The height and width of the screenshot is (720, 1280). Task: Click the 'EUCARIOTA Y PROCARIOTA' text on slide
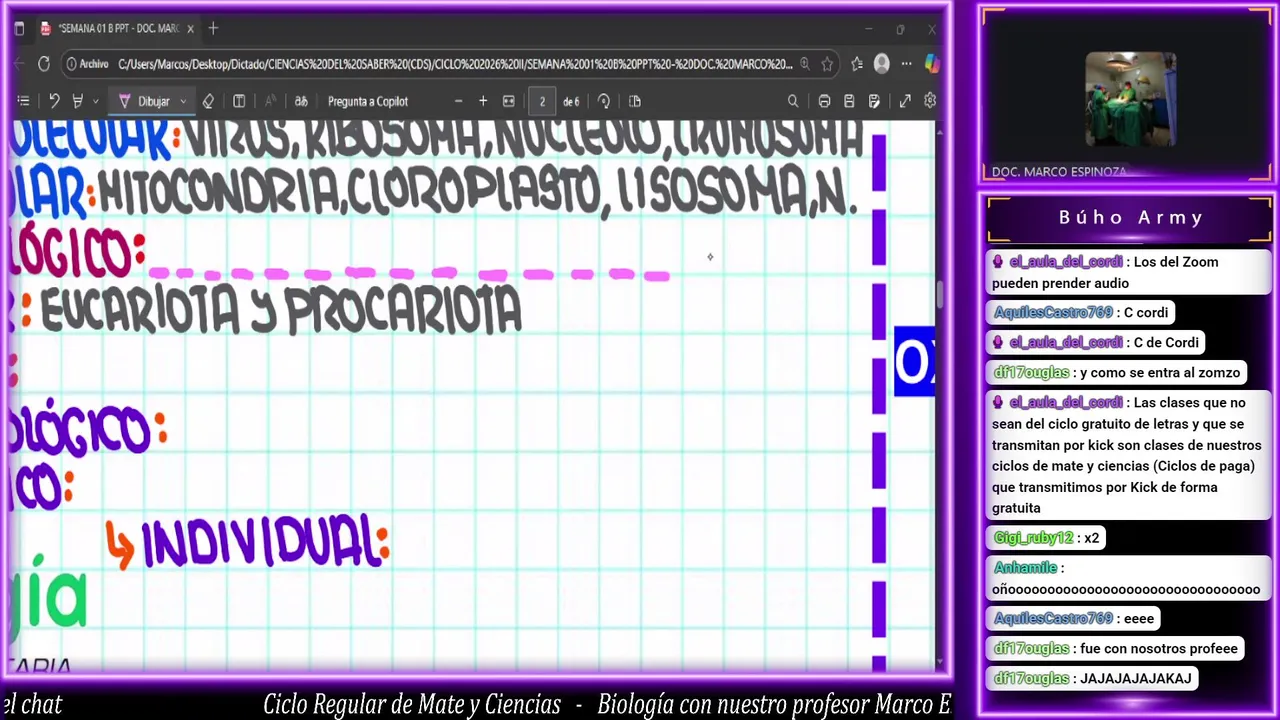tap(281, 310)
